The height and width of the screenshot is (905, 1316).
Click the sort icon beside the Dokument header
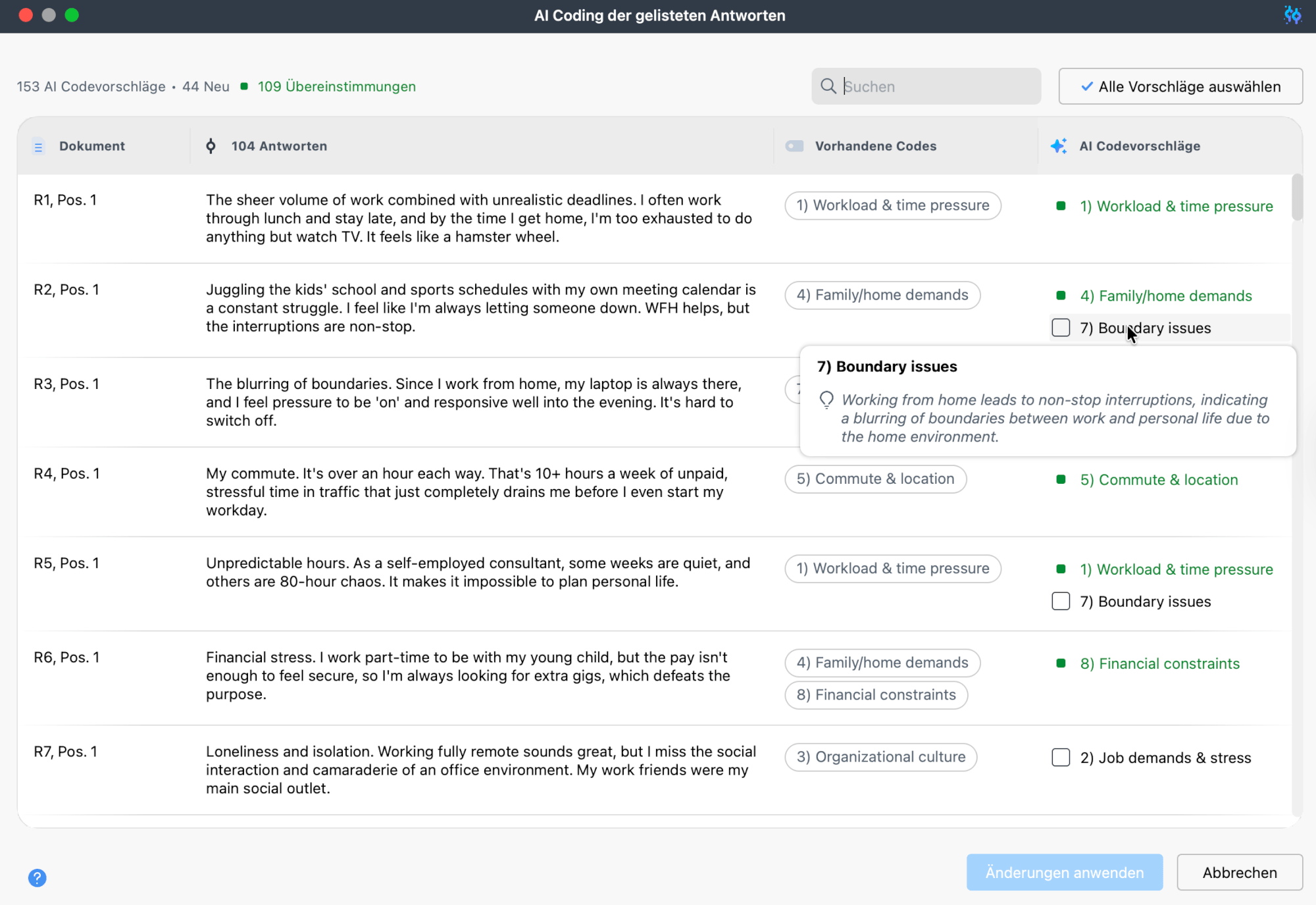click(39, 146)
